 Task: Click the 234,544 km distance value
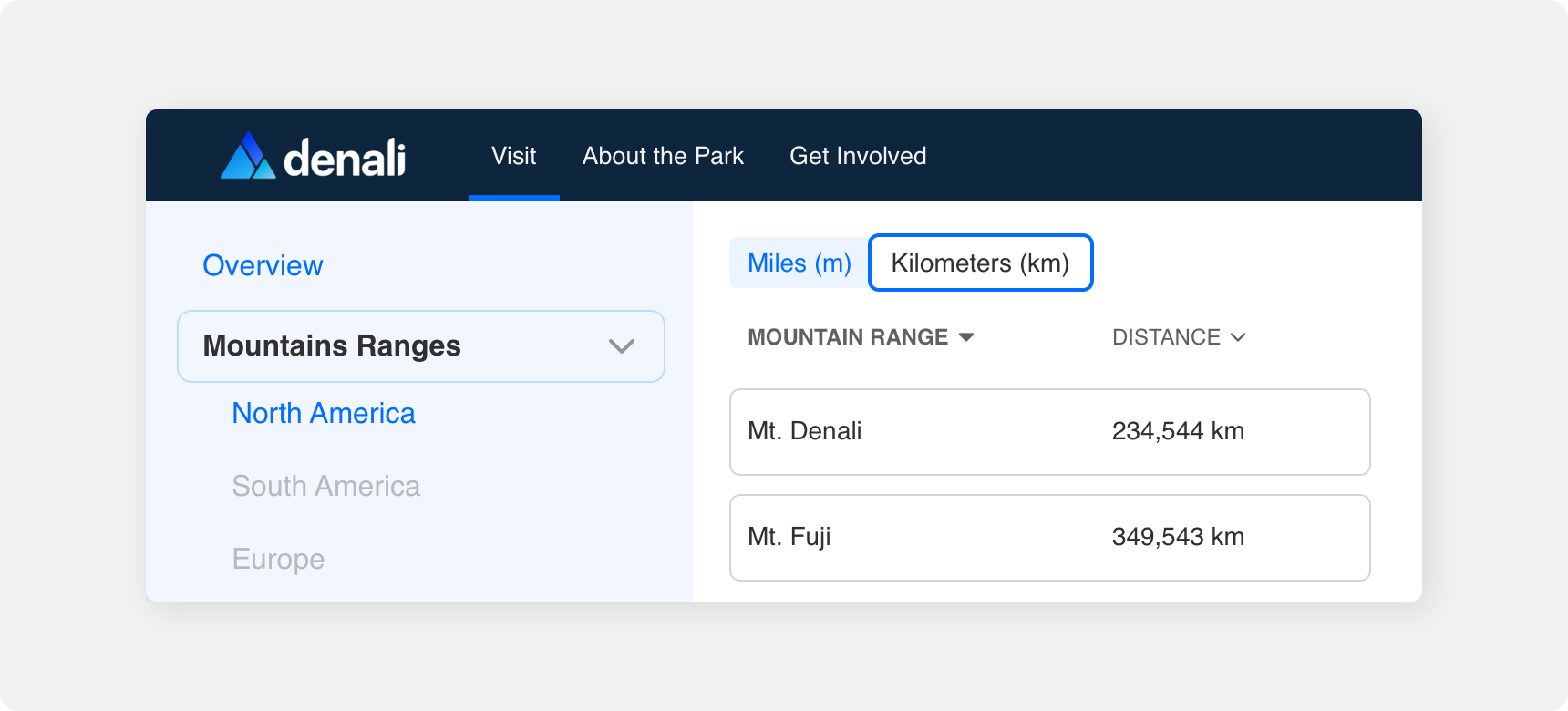click(x=1178, y=431)
